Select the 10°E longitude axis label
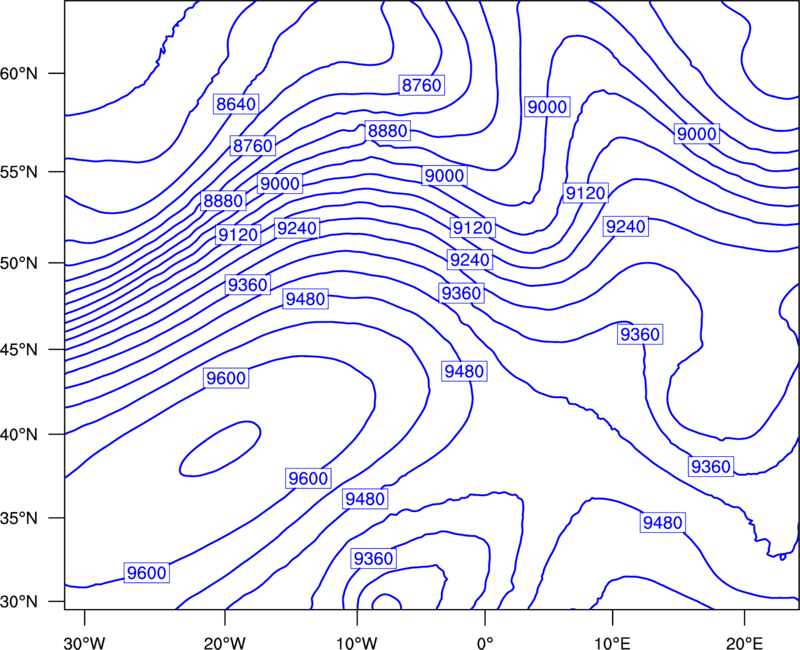800x650 pixels. click(x=612, y=643)
